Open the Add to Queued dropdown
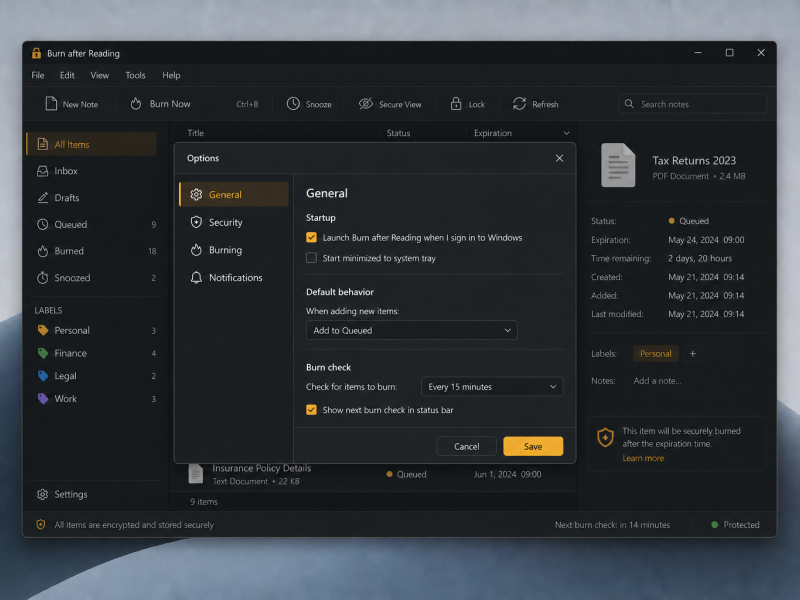The height and width of the screenshot is (600, 800). click(412, 330)
